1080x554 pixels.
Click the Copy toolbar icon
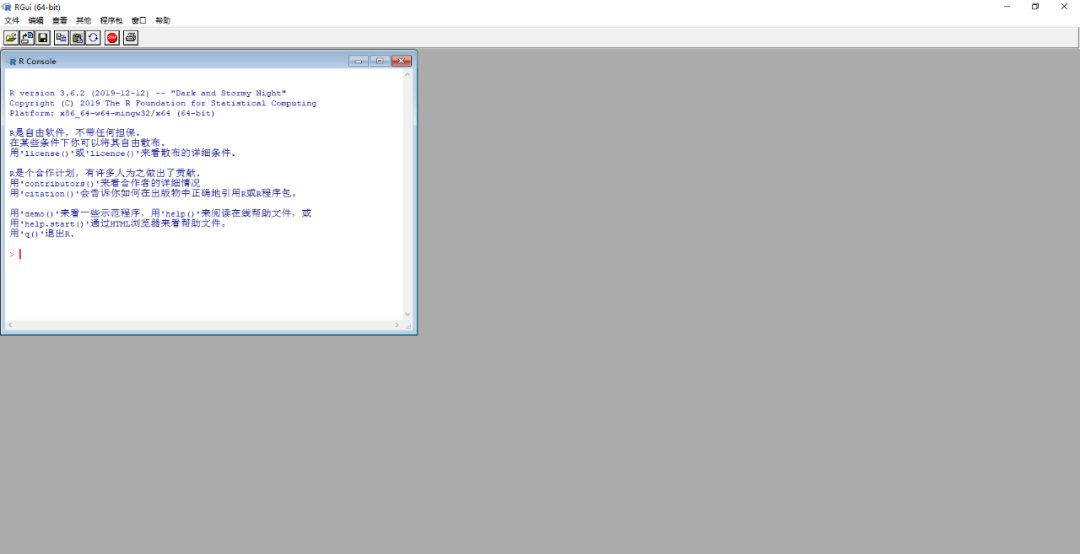(61, 37)
